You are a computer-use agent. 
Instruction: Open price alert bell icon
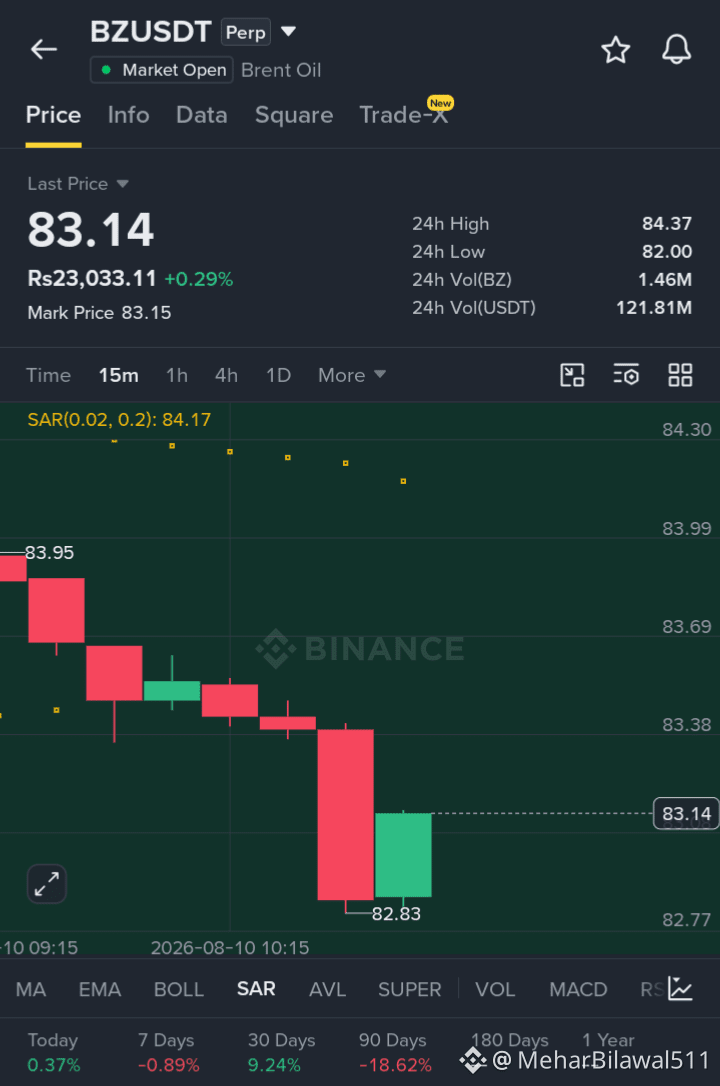click(x=676, y=49)
